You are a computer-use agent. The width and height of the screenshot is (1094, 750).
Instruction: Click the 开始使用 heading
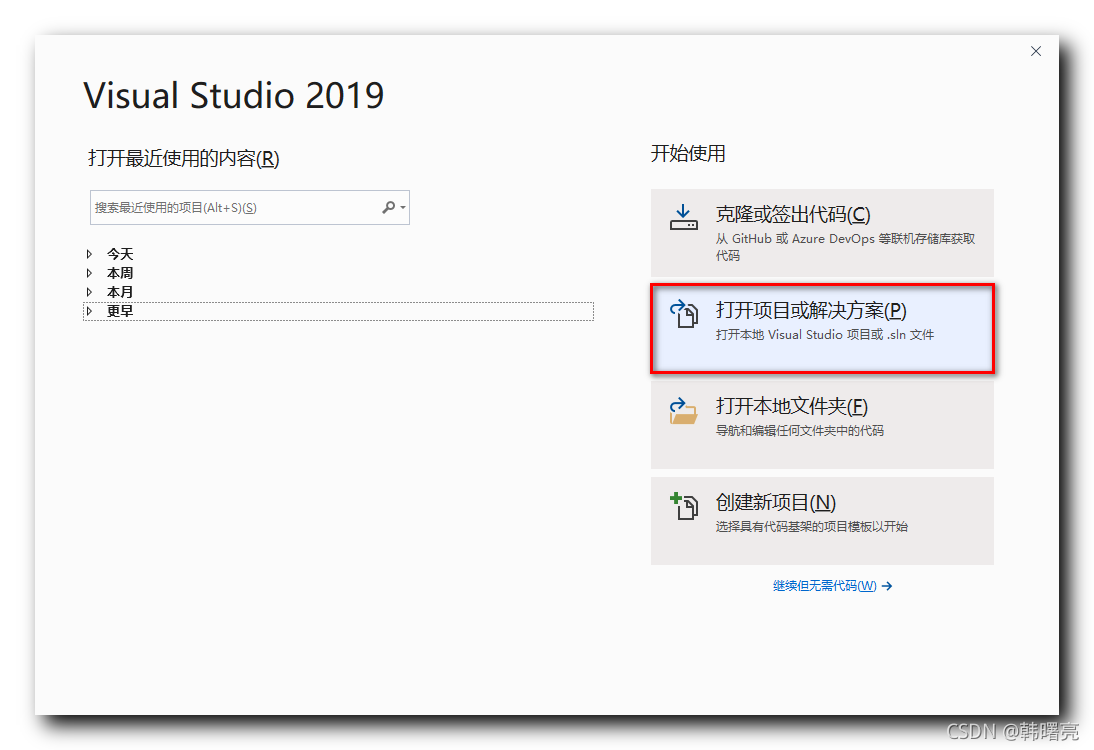(x=688, y=153)
